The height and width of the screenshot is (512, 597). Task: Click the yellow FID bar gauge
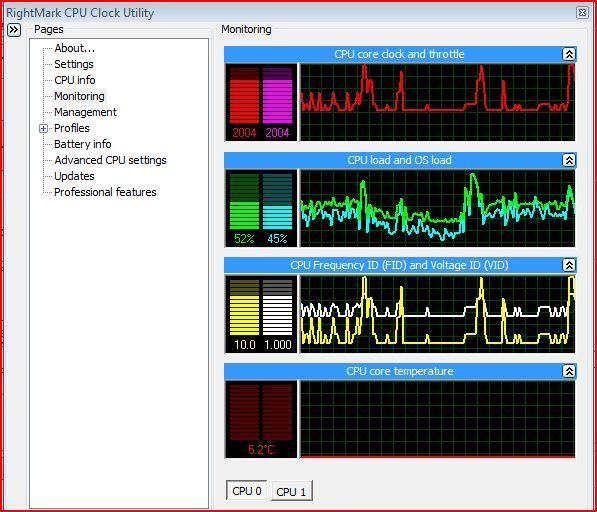[x=244, y=307]
